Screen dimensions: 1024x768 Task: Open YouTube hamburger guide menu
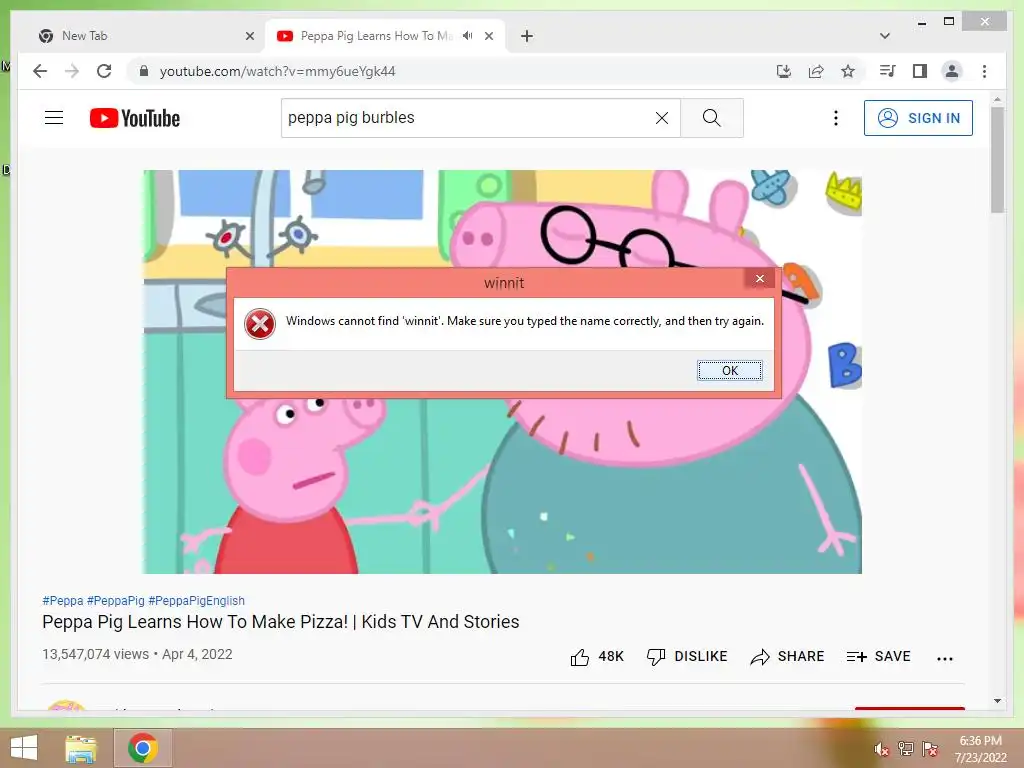[54, 118]
